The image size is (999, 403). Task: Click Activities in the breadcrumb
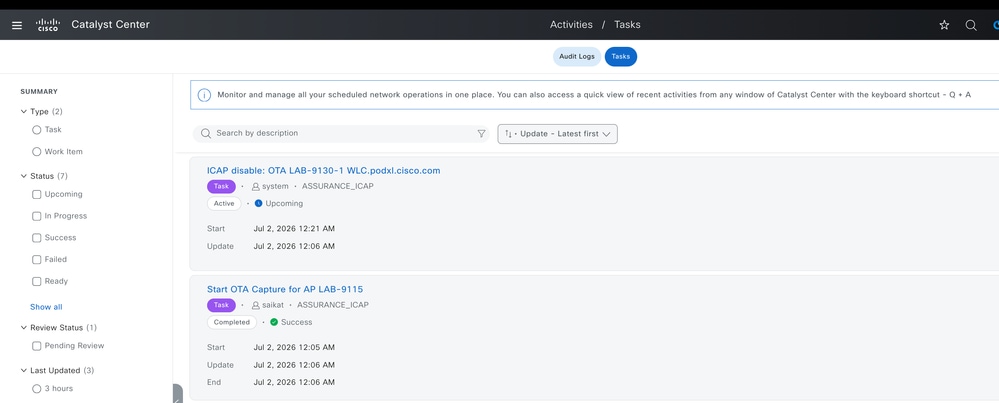pyautogui.click(x=571, y=25)
